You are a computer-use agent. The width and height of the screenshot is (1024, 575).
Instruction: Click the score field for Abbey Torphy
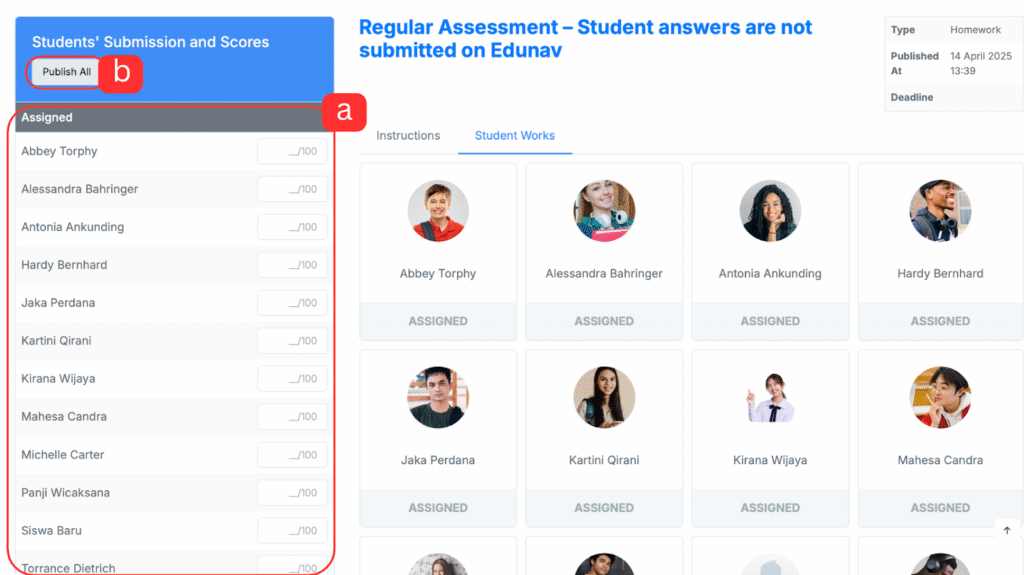pos(292,152)
